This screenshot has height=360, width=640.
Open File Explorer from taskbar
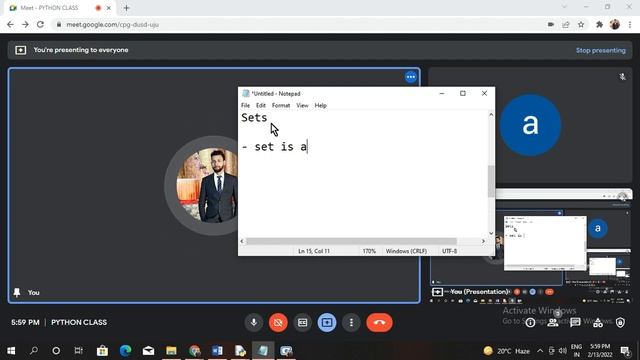point(171,351)
